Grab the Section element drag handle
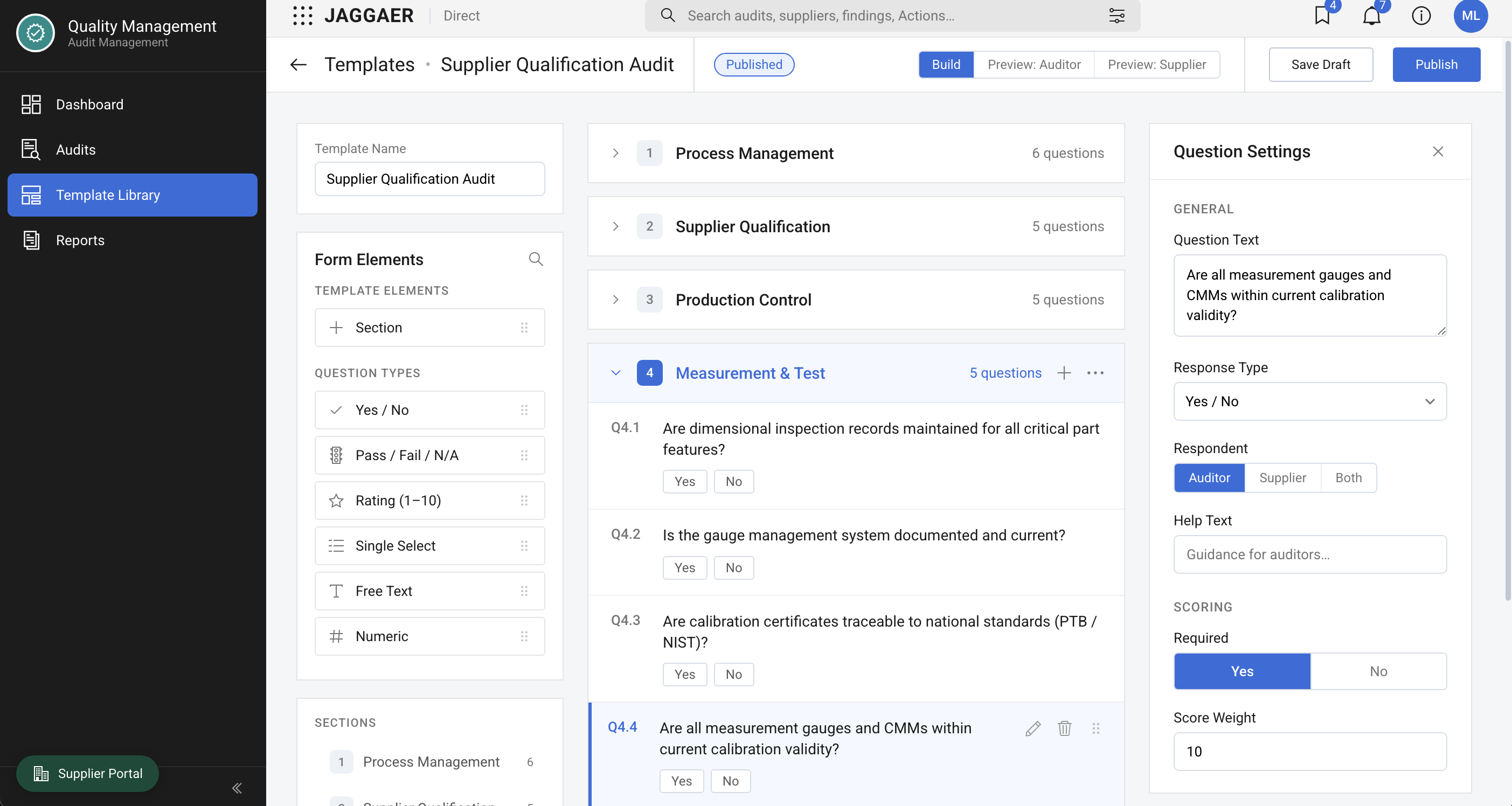The image size is (1512, 806). pos(524,328)
